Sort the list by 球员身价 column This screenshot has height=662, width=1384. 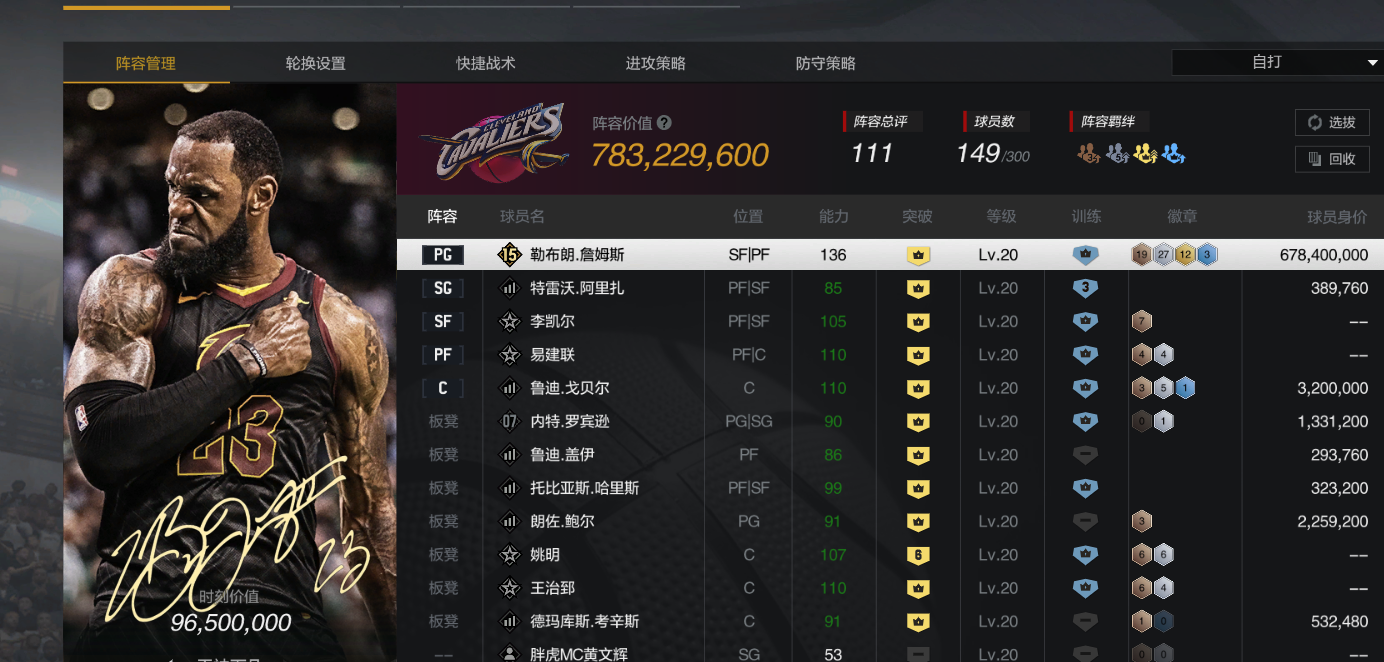coord(1337,216)
